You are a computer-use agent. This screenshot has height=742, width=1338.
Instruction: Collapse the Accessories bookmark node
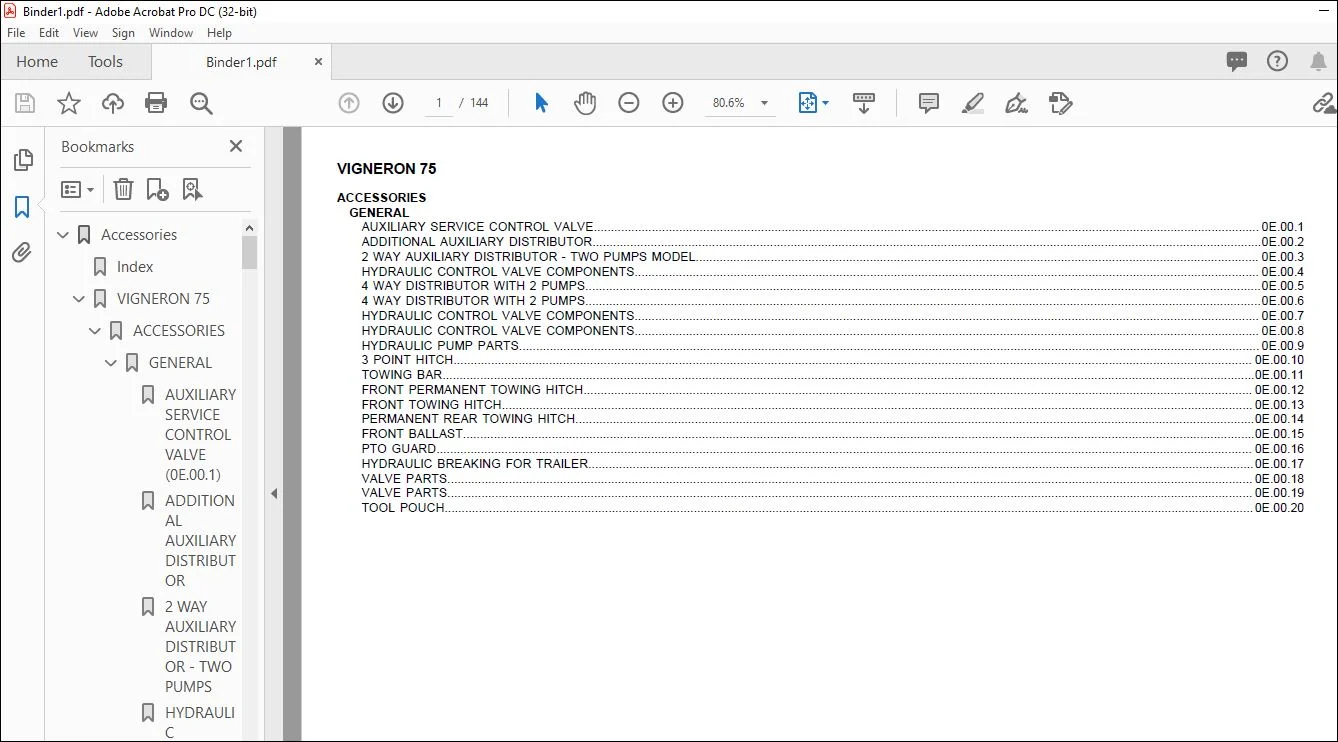[64, 235]
